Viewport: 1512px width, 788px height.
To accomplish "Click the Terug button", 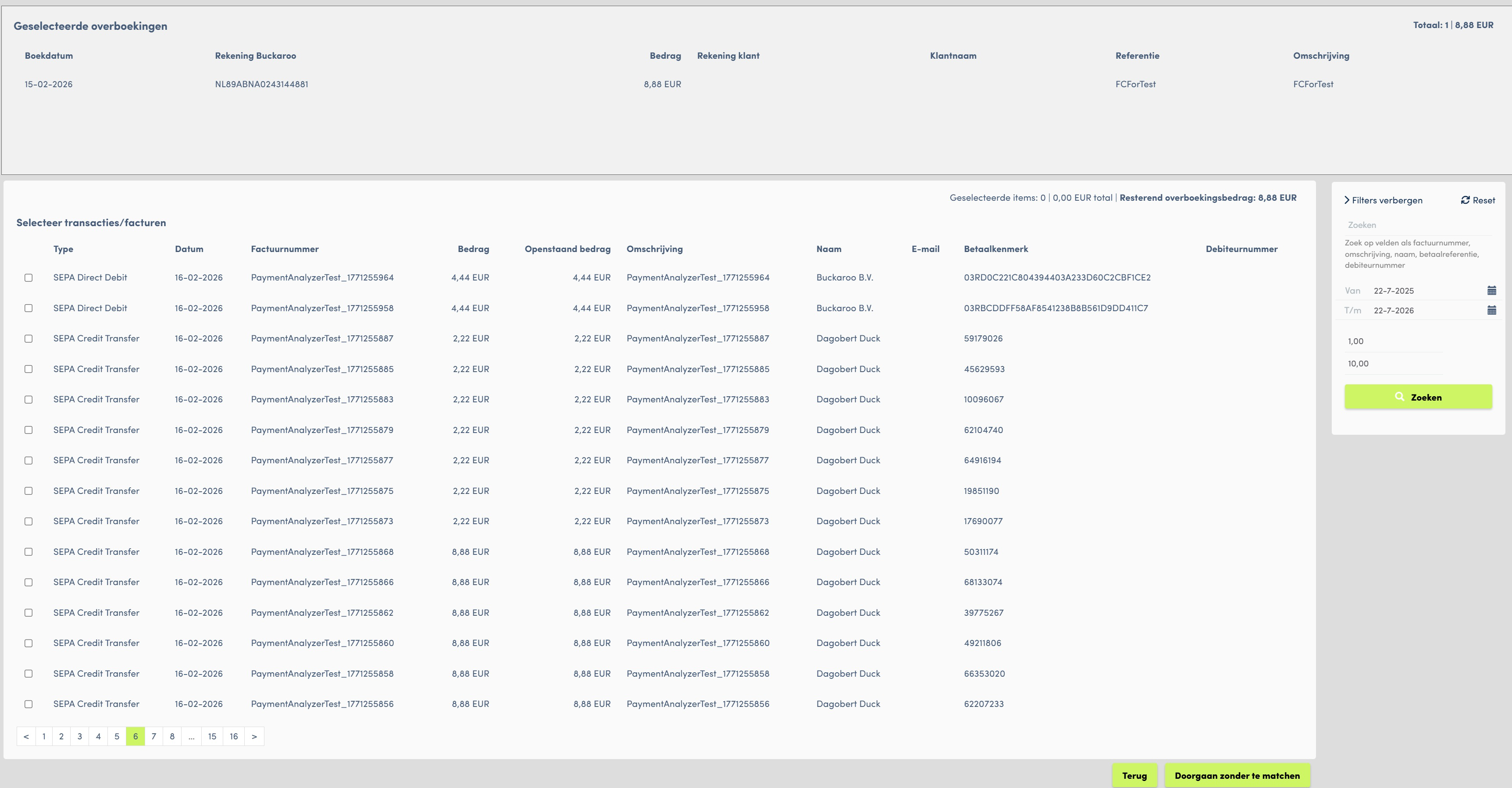I will (x=1134, y=776).
